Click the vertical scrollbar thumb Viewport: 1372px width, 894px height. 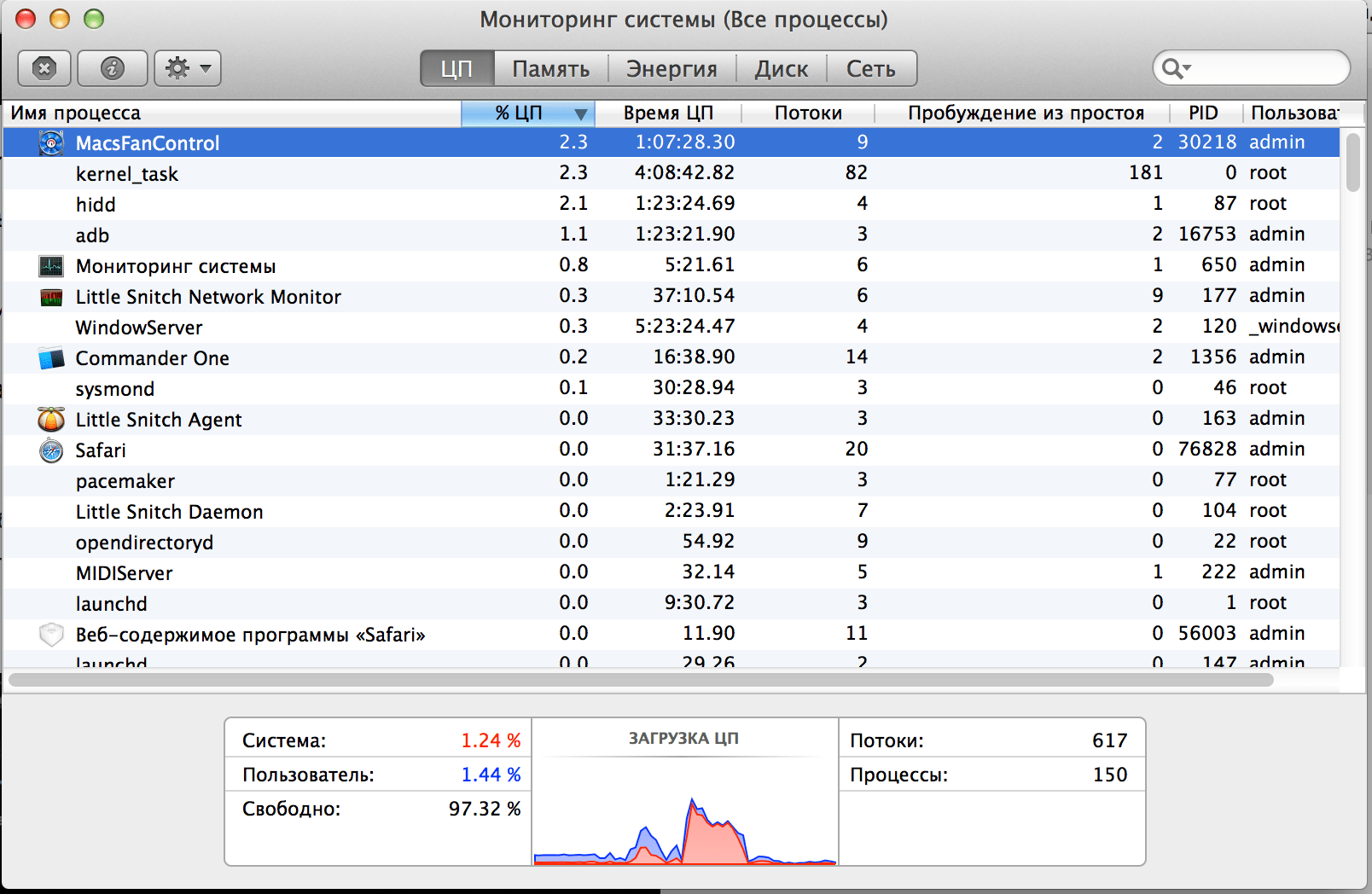pyautogui.click(x=1353, y=162)
